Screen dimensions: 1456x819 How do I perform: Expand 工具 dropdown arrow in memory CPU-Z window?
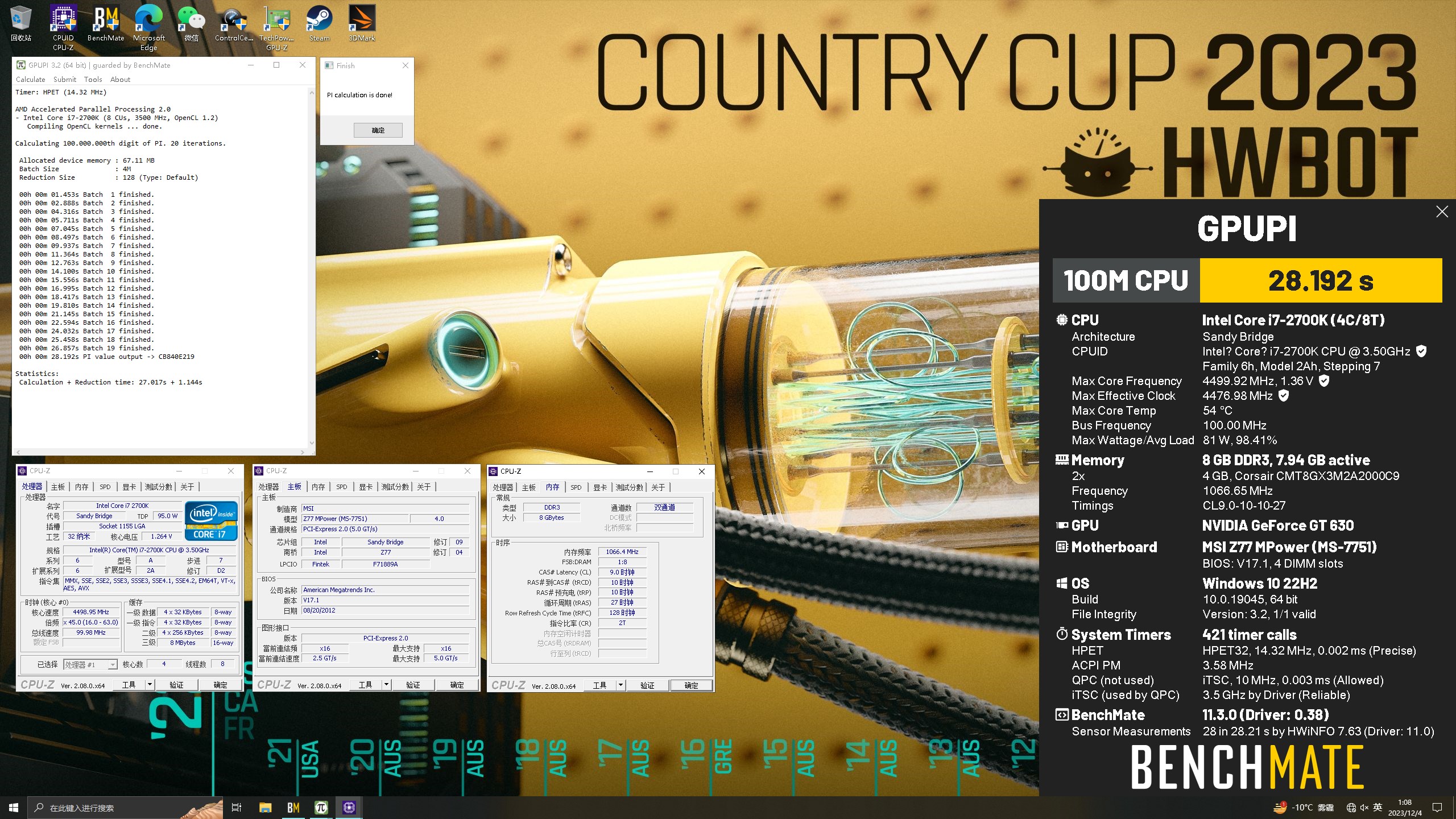pyautogui.click(x=621, y=685)
